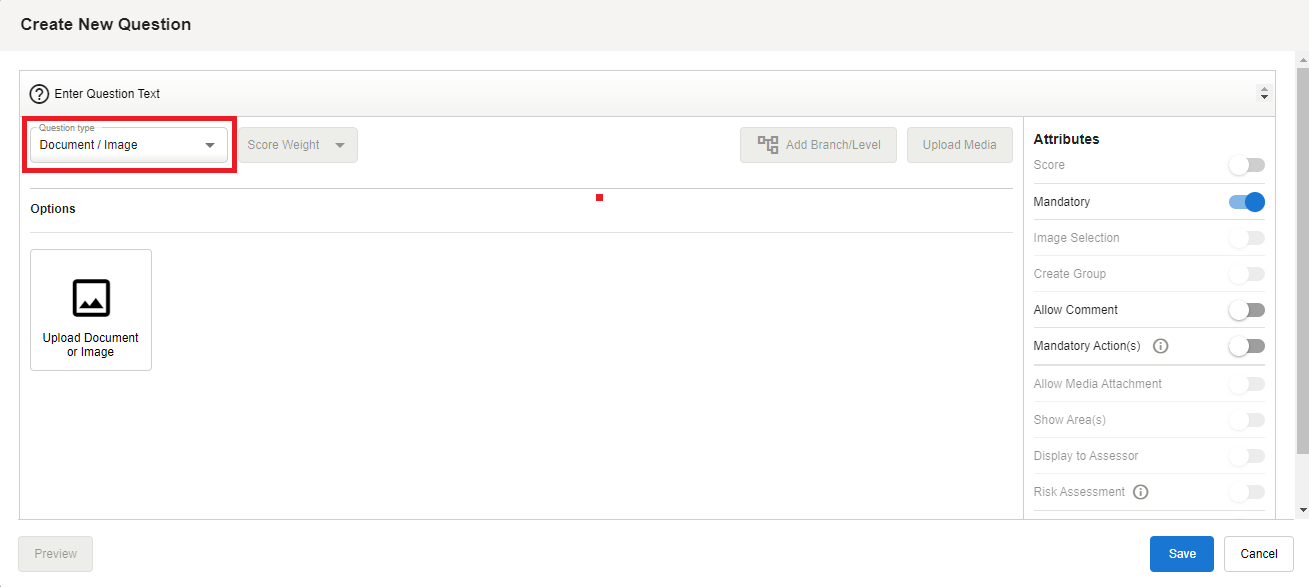Enable the Allow Comment toggle
This screenshot has width=1309, height=587.
click(x=1247, y=310)
